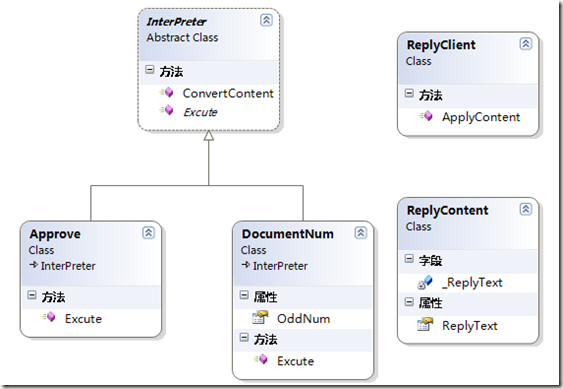Click the ApplyContent method icon
Image resolution: width=563 pixels, height=389 pixels.
[425, 116]
